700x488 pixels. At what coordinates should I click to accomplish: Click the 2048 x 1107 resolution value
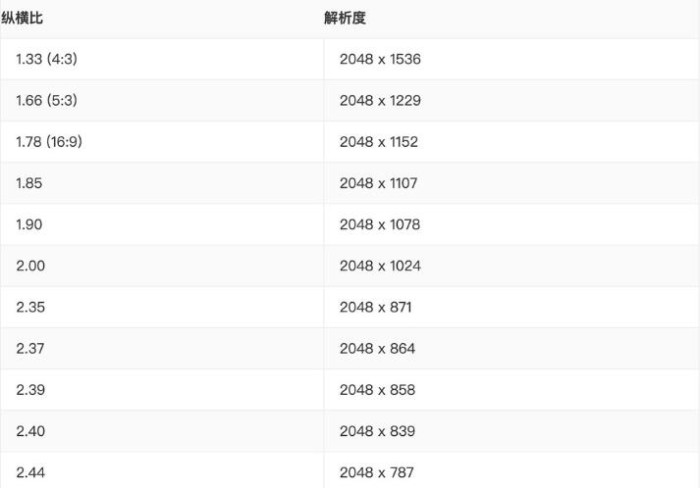(378, 183)
